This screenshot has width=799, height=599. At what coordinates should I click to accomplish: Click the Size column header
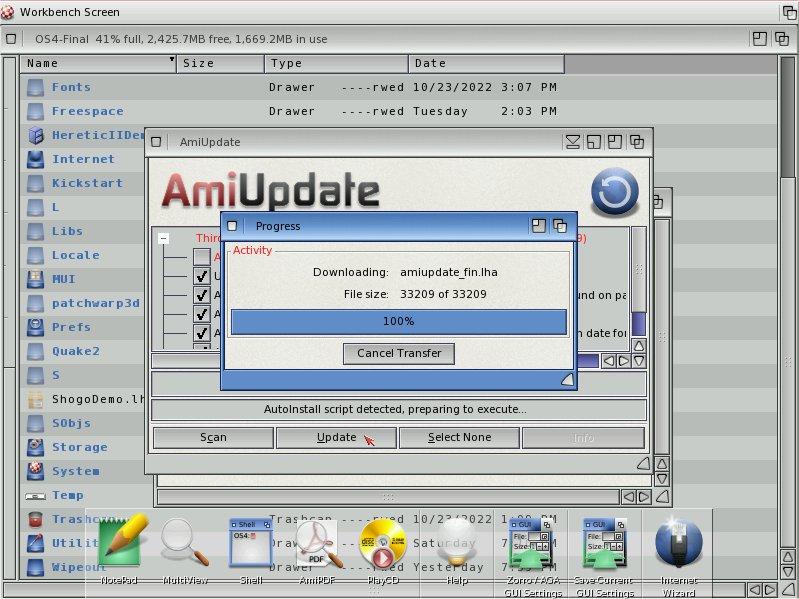pyautogui.click(x=220, y=64)
